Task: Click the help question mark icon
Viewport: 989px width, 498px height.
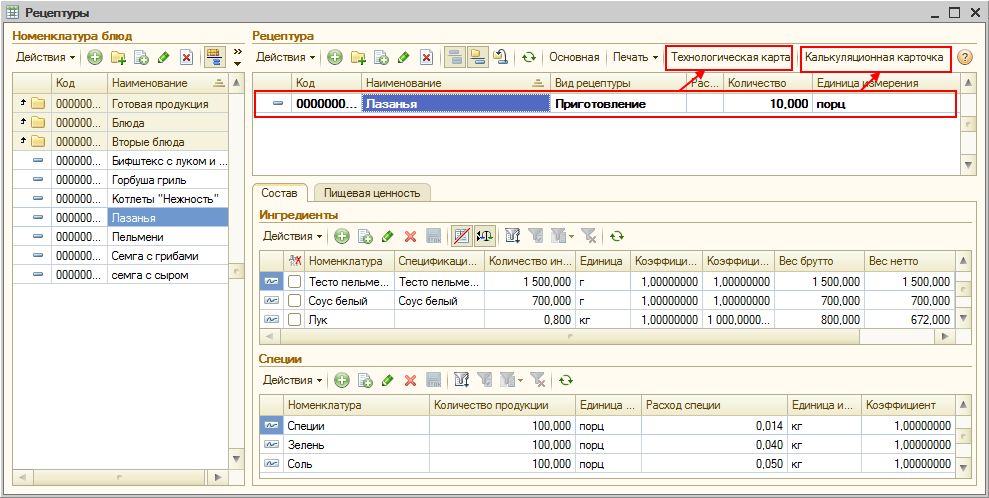Action: pyautogui.click(x=964, y=58)
